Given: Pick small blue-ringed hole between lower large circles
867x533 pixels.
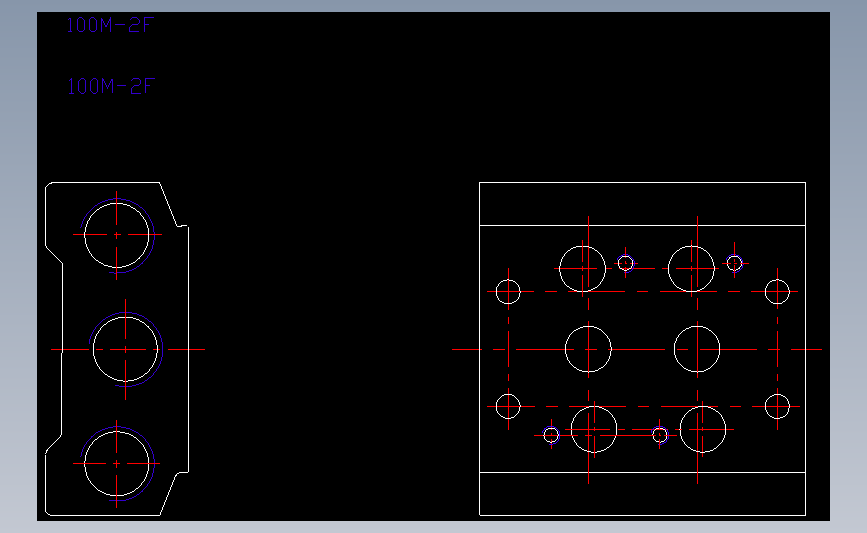Looking at the screenshot, I should point(660,435).
